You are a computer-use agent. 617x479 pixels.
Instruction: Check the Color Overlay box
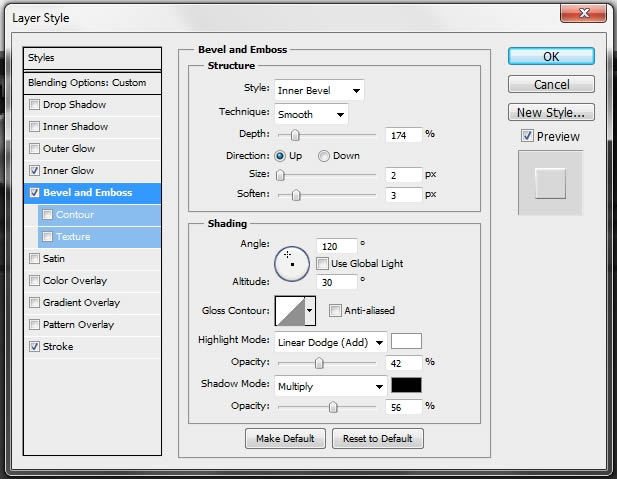point(35,281)
